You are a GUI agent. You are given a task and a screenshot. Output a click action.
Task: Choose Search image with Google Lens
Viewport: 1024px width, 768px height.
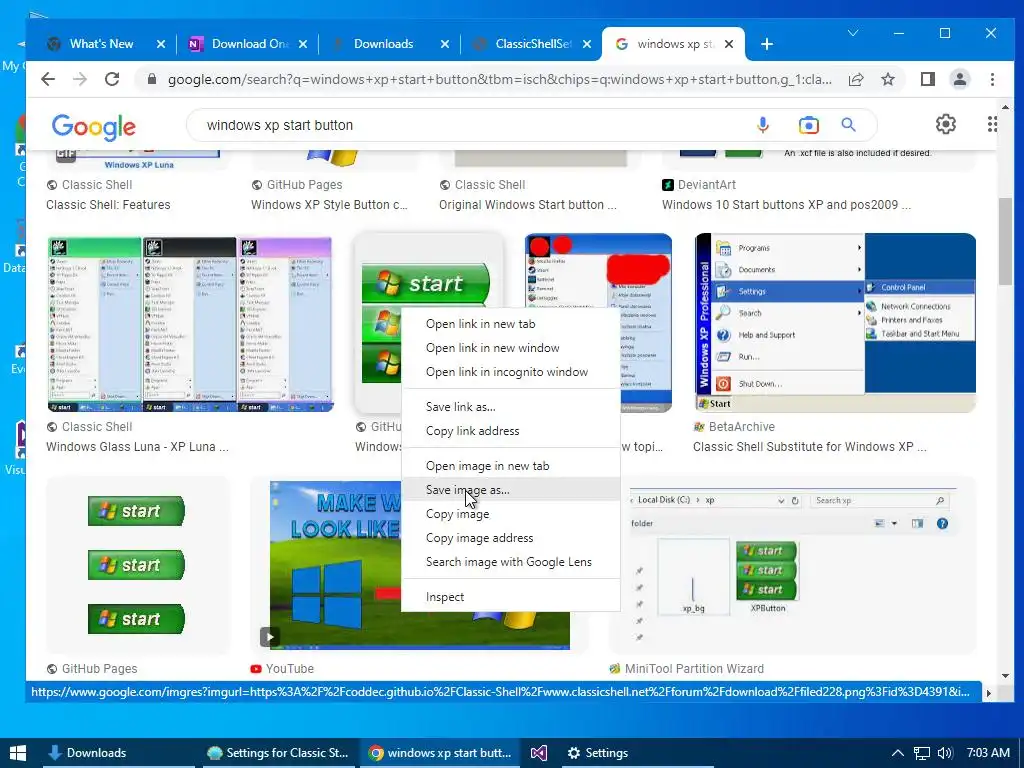pos(511,562)
